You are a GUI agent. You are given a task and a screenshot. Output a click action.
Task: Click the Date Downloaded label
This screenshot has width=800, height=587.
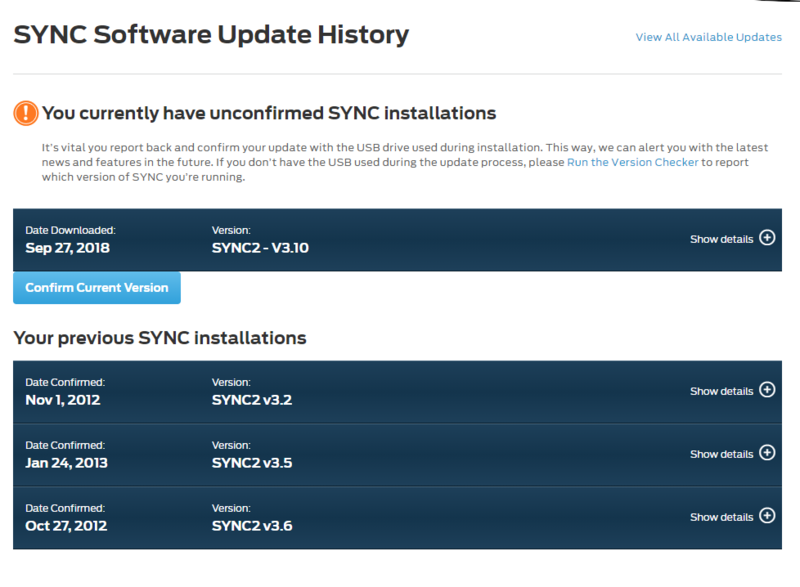(x=70, y=230)
